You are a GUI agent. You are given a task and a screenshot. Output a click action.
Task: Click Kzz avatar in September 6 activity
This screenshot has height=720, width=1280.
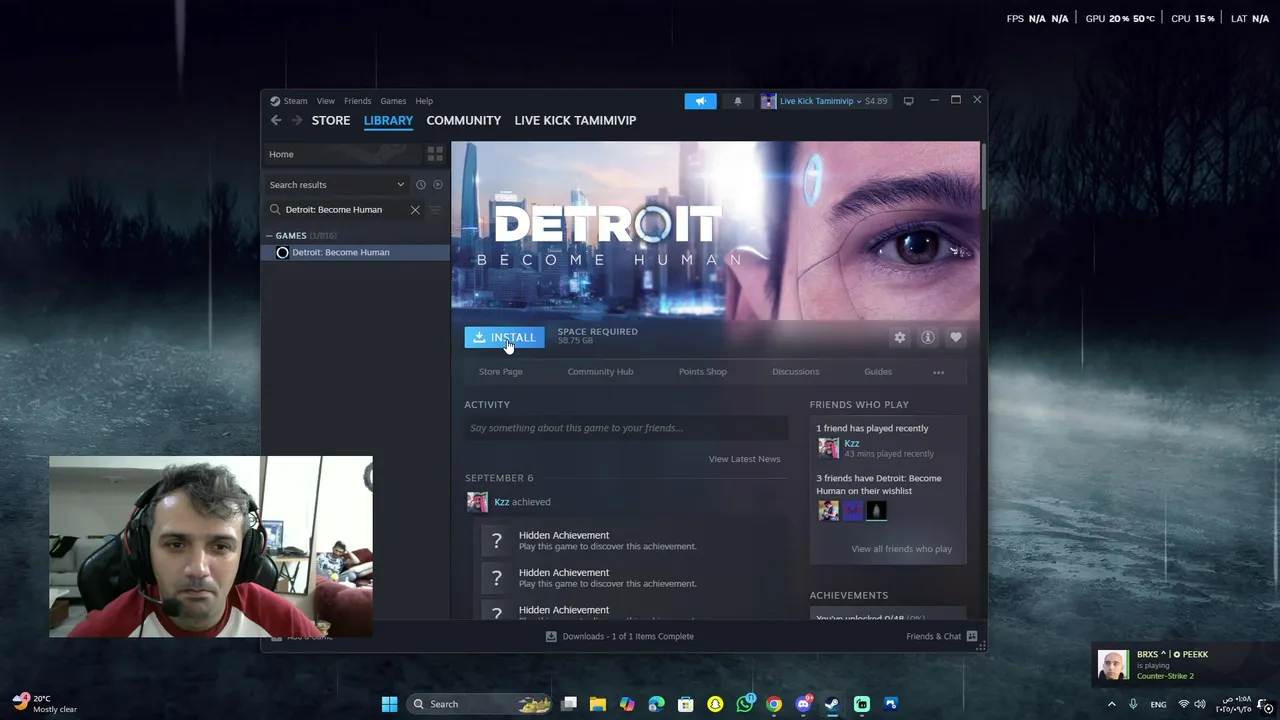click(477, 502)
